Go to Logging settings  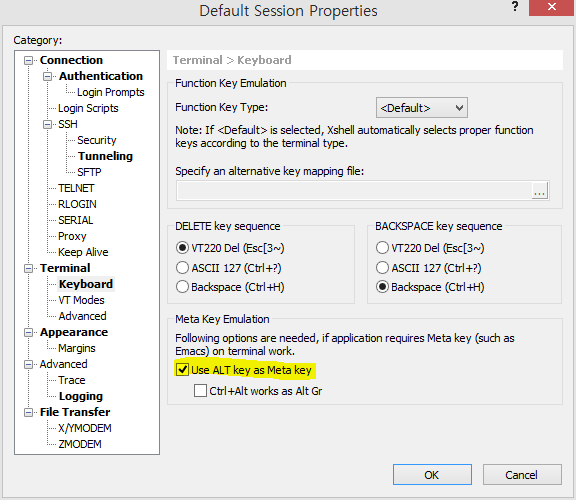coord(81,396)
